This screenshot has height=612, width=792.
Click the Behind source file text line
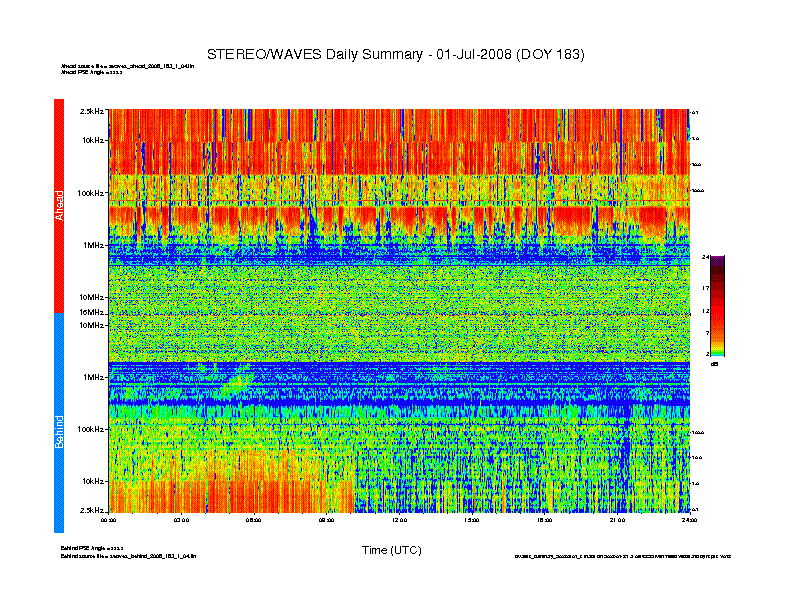128,556
